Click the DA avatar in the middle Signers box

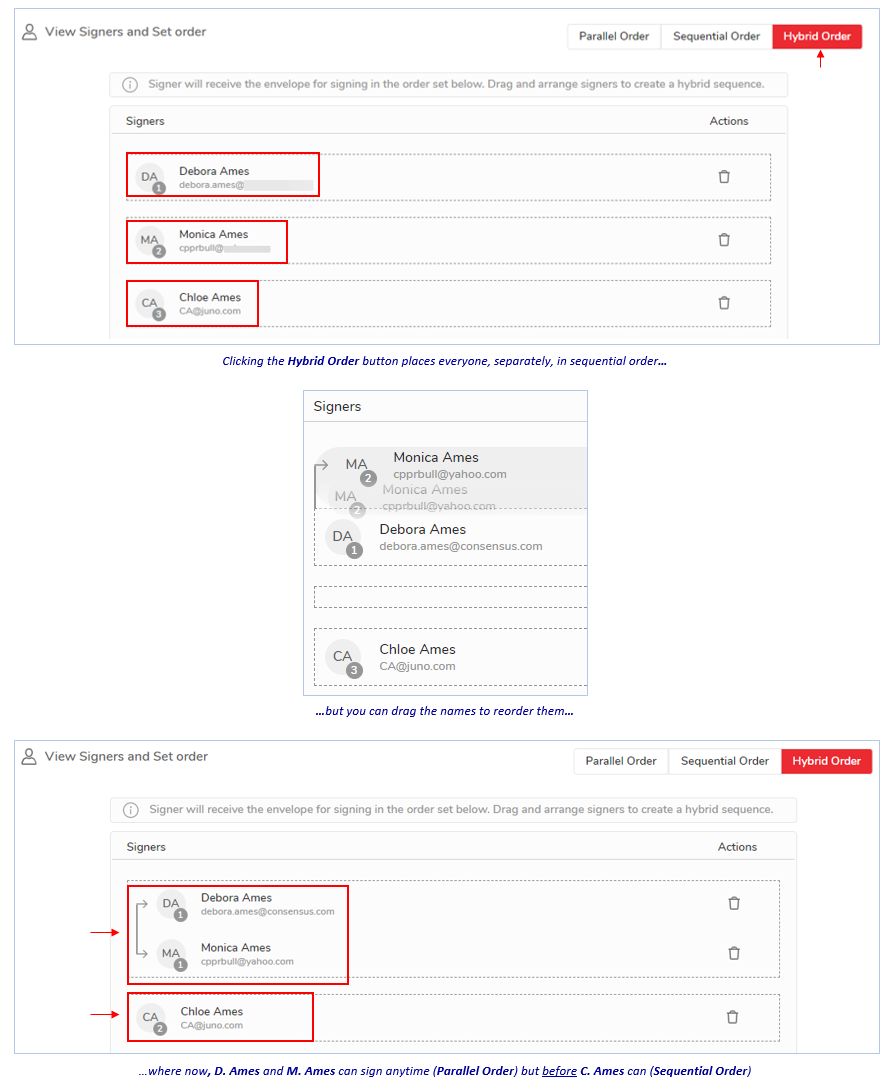[x=342, y=537]
